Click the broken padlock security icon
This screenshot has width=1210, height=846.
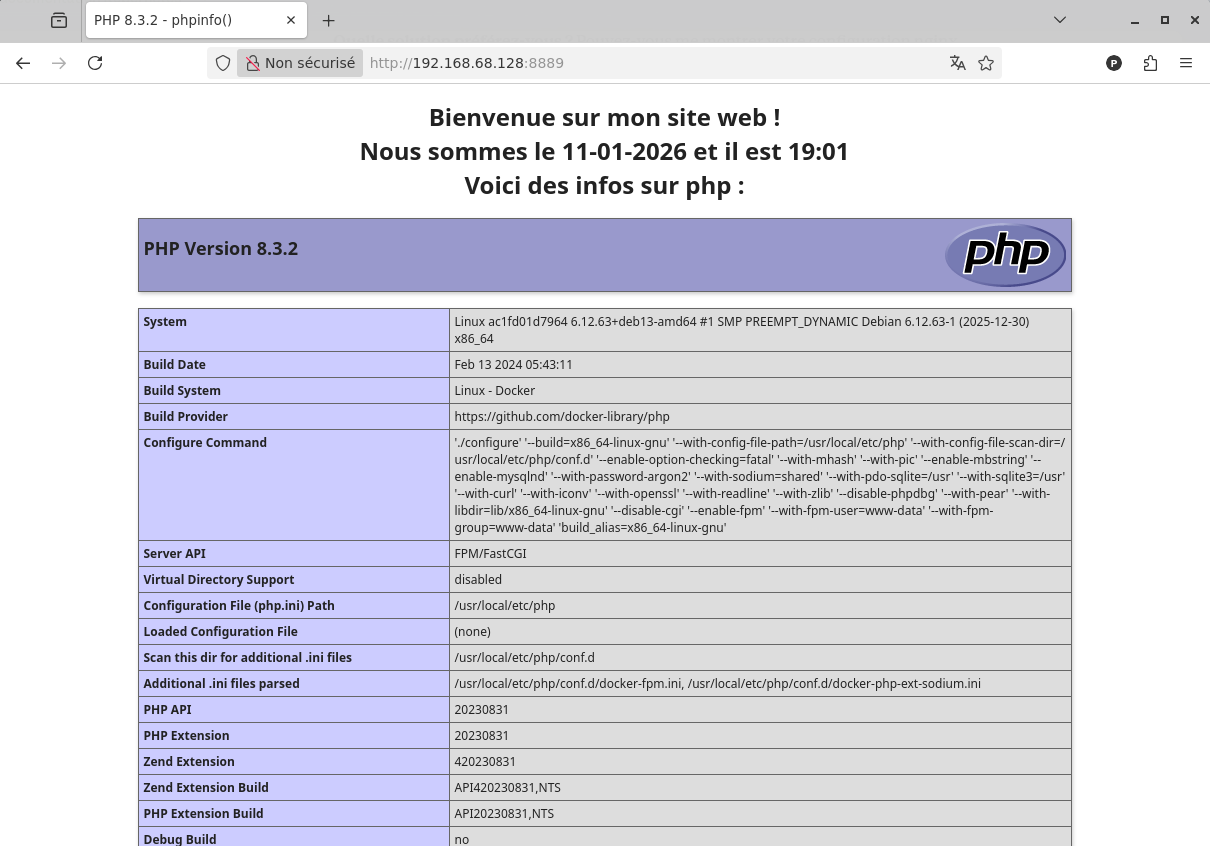[252, 62]
